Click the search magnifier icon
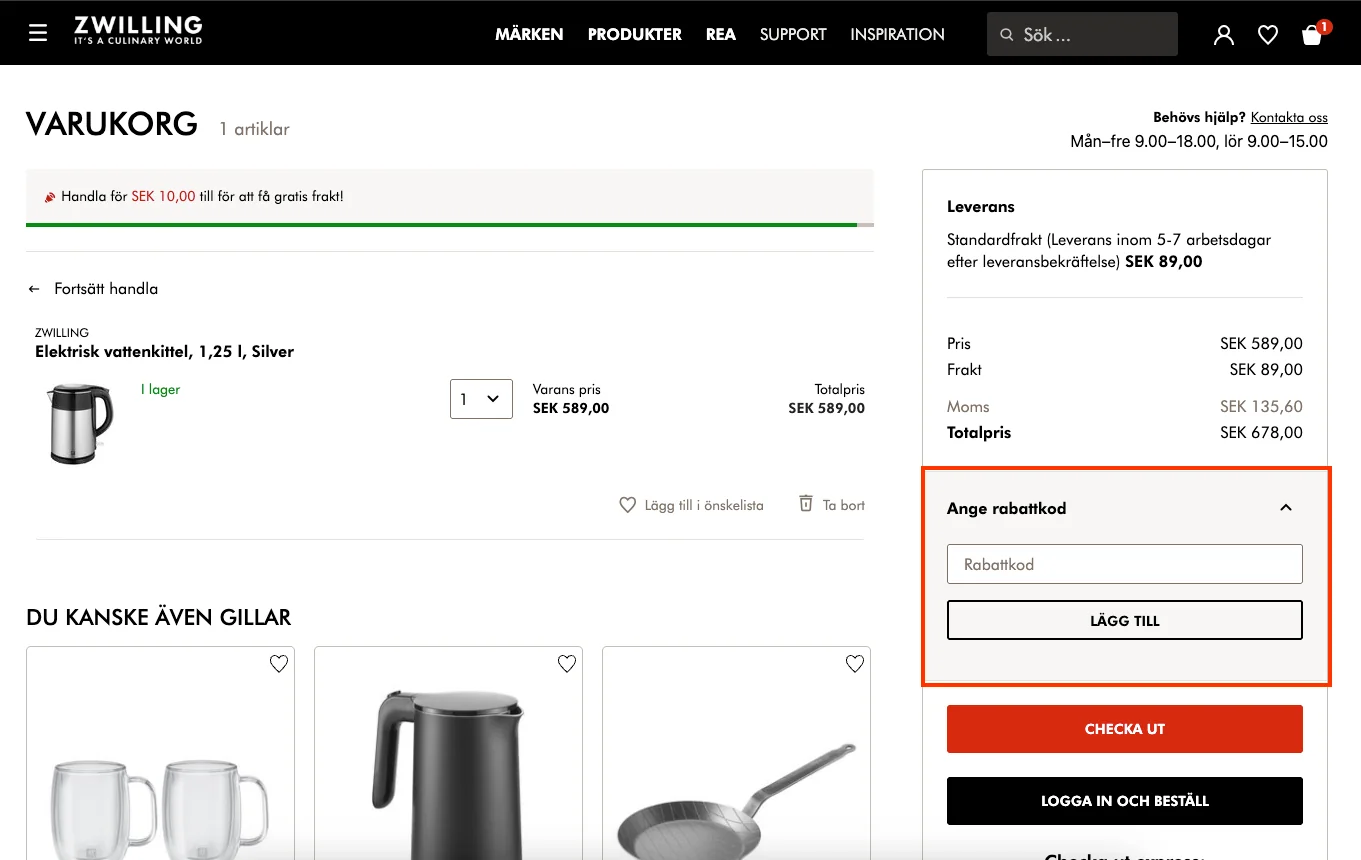The width and height of the screenshot is (1361, 860). (1007, 35)
